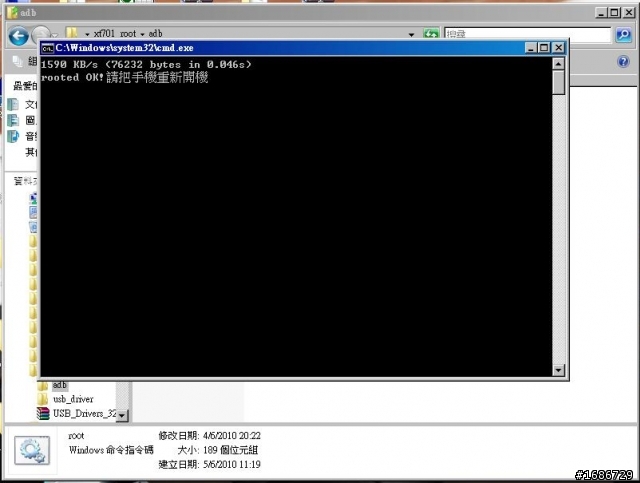Click the Explorer search input field
The height and width of the screenshot is (483, 640).
527,34
